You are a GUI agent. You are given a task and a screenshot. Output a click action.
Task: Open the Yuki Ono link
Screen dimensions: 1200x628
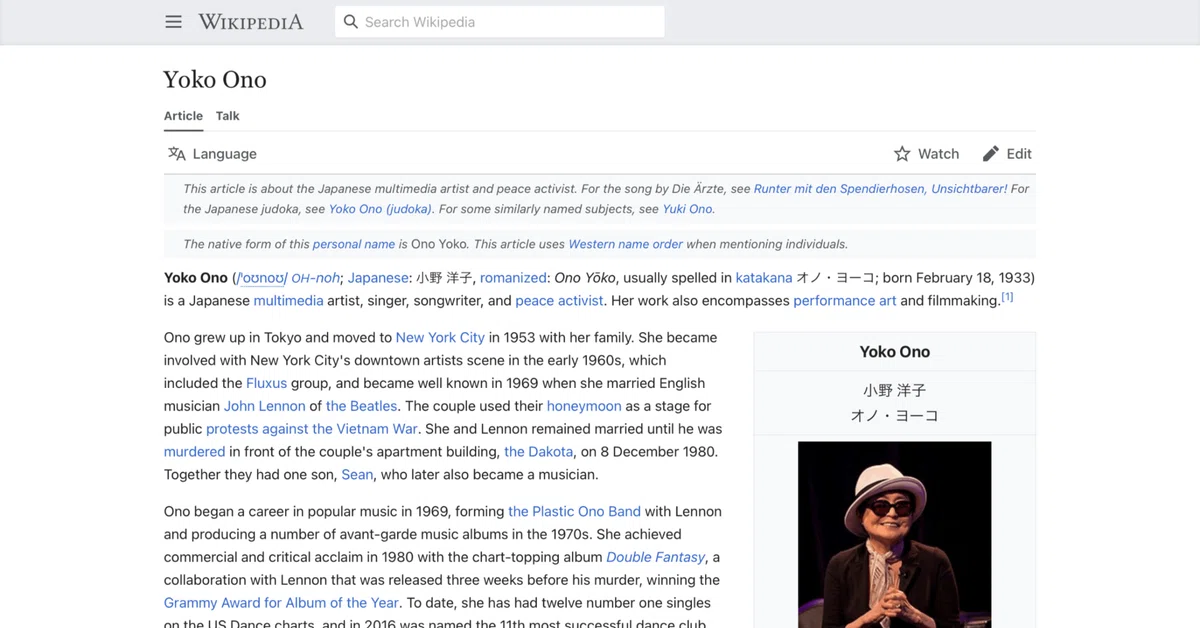pos(688,209)
